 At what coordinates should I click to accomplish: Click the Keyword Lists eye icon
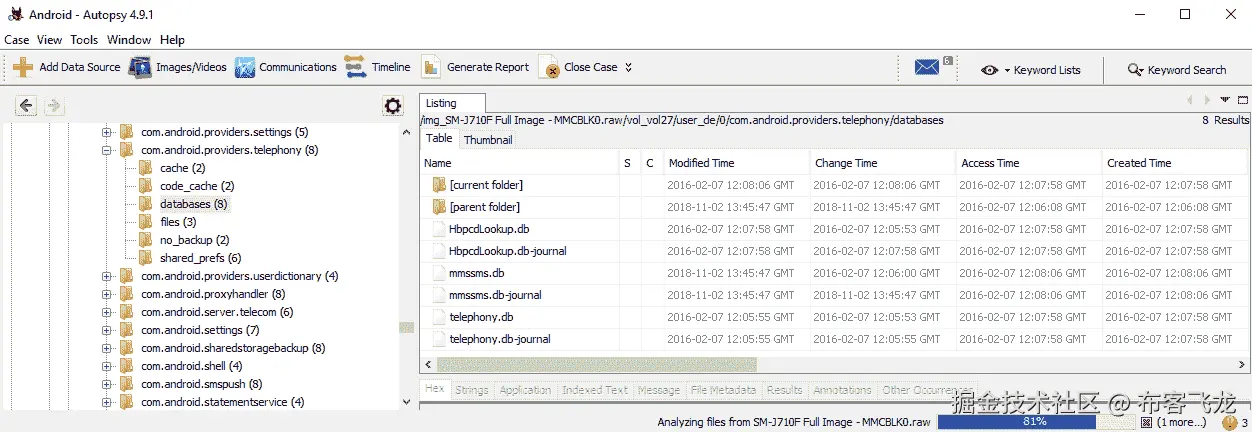(x=989, y=70)
